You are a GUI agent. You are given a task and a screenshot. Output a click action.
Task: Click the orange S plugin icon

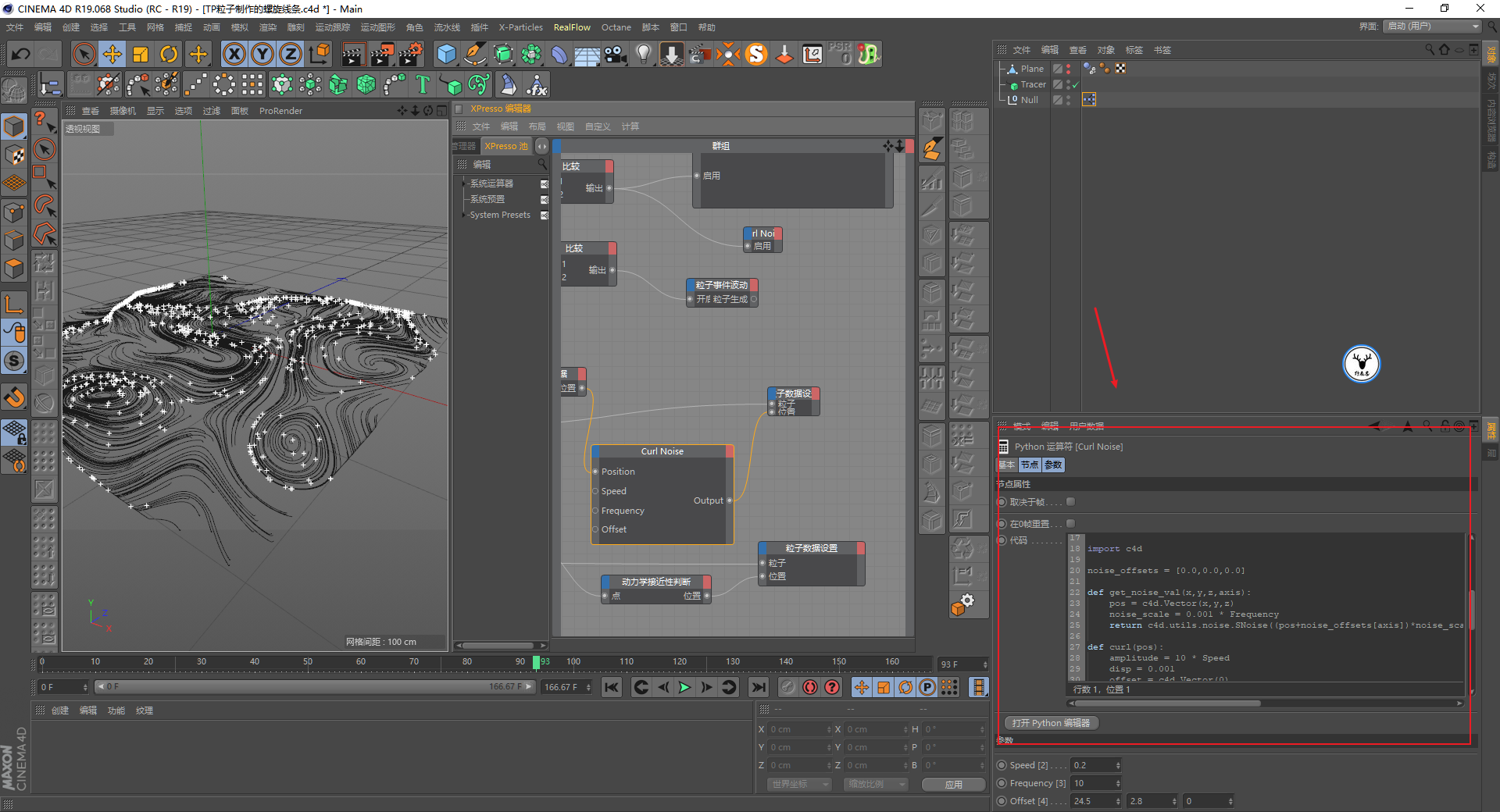tap(756, 54)
